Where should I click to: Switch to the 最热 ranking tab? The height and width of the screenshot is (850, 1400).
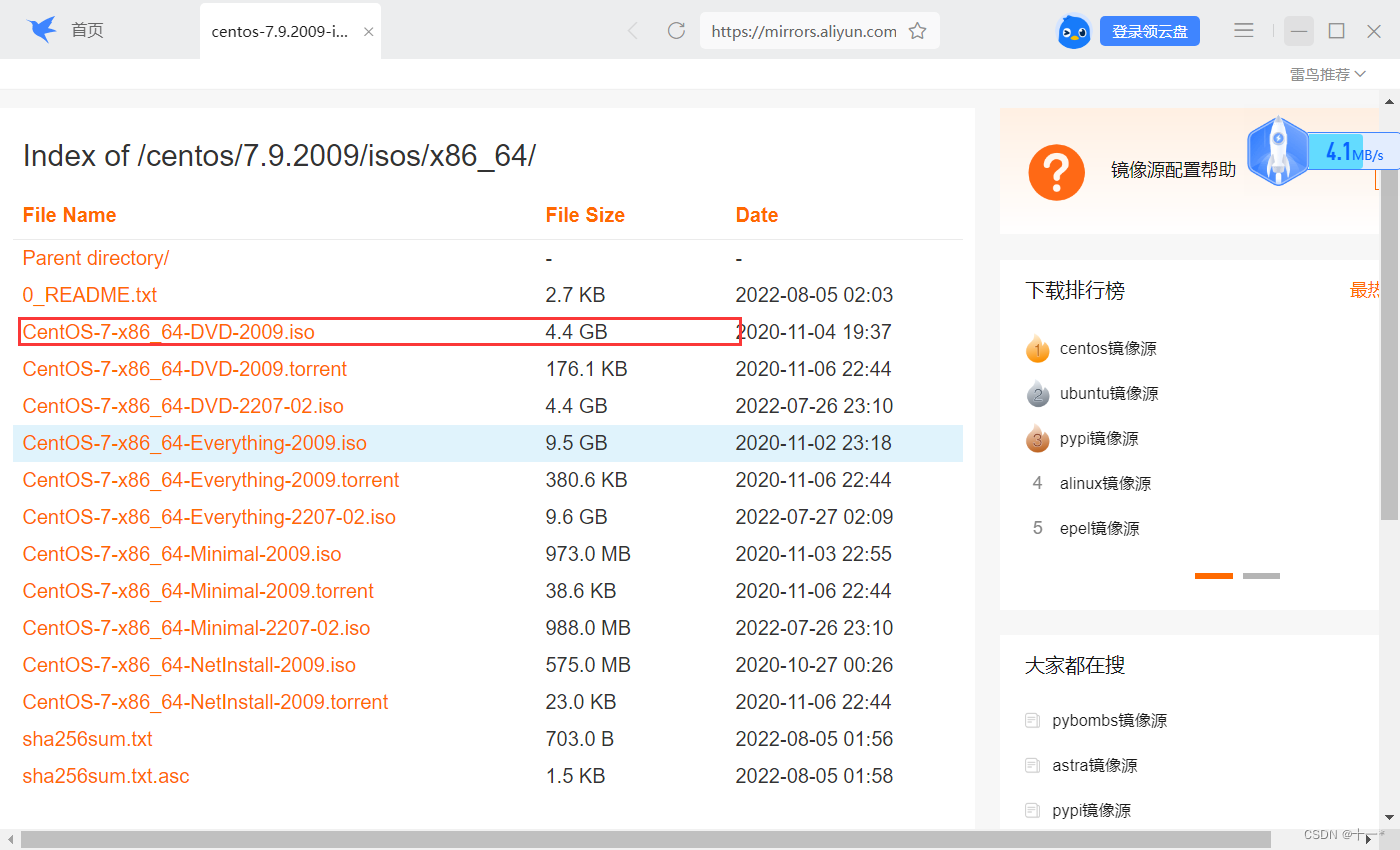click(1366, 290)
